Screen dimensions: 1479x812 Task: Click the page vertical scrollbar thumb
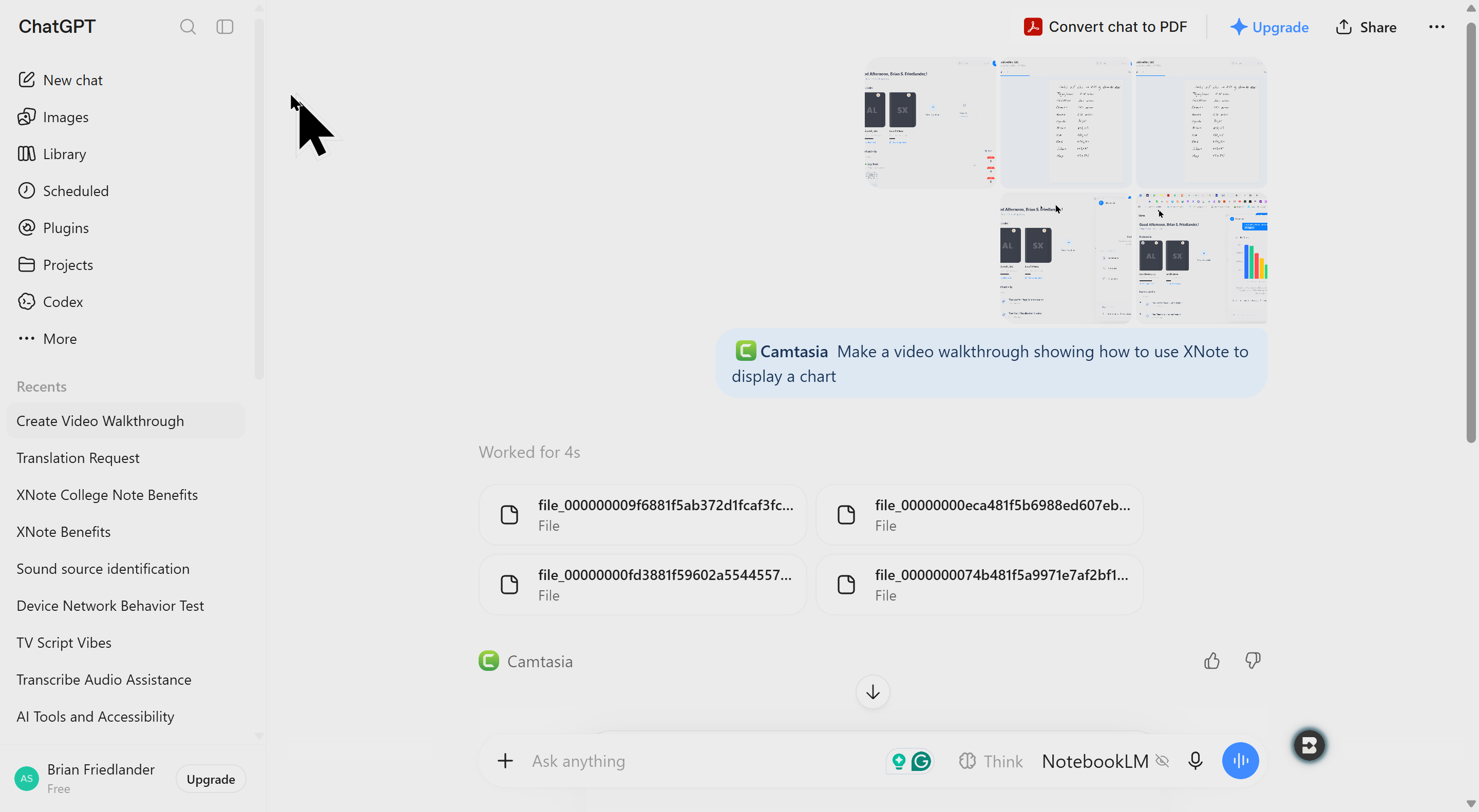(x=1471, y=233)
